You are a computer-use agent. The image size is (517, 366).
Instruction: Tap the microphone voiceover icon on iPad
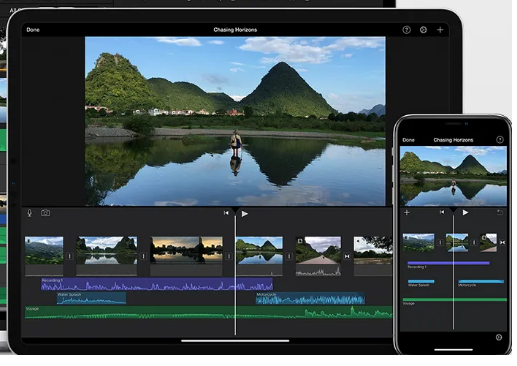tap(30, 213)
